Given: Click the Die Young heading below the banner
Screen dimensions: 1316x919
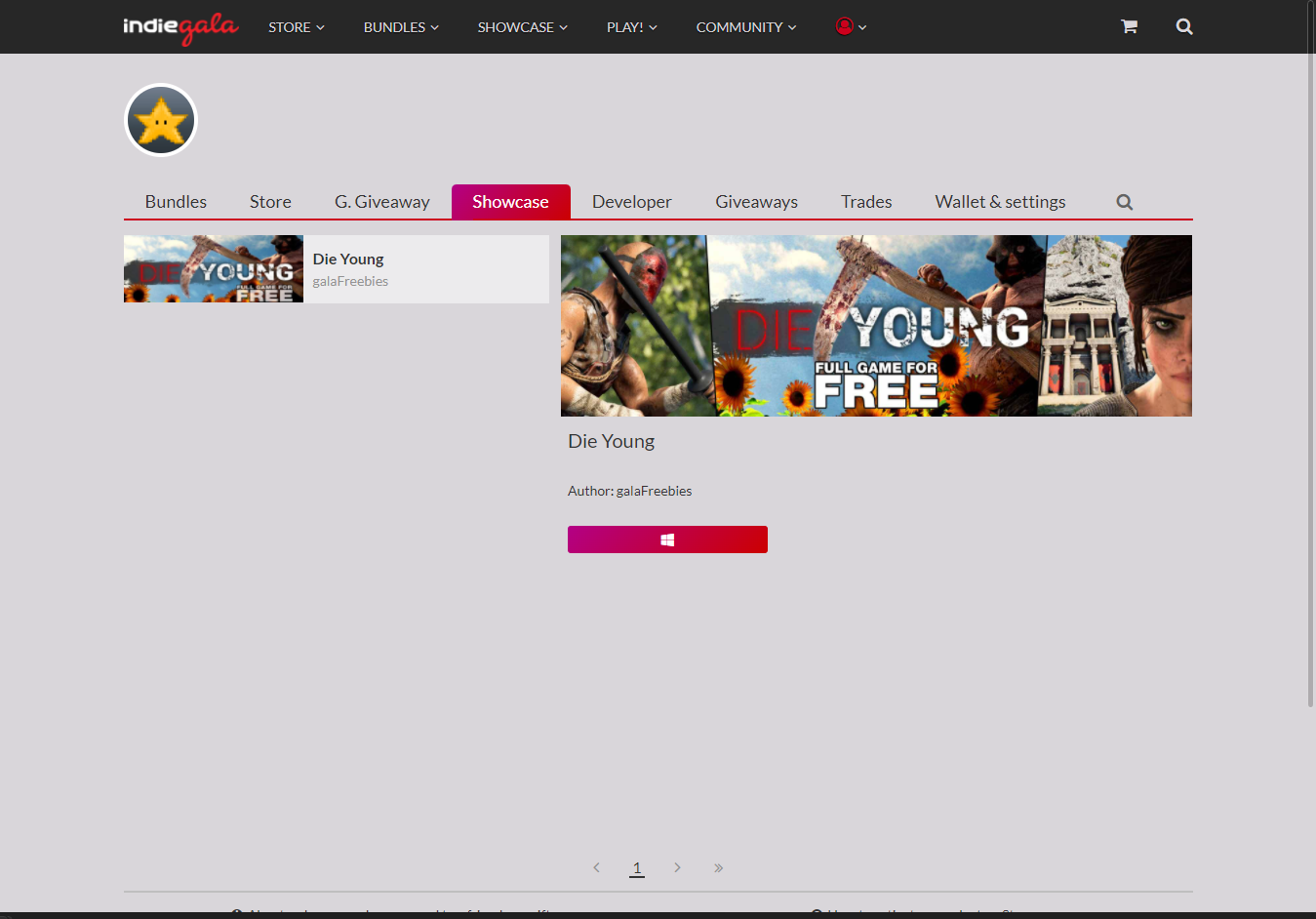Looking at the screenshot, I should click(x=611, y=441).
